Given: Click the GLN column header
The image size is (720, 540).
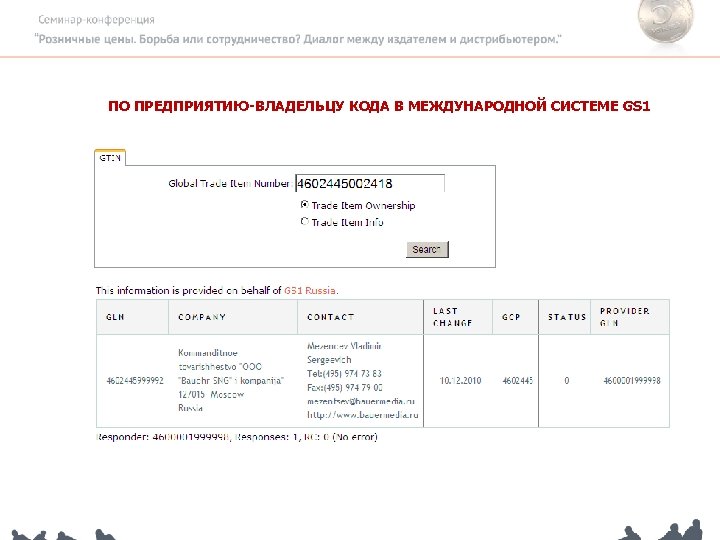Looking at the screenshot, I should (x=133, y=317).
